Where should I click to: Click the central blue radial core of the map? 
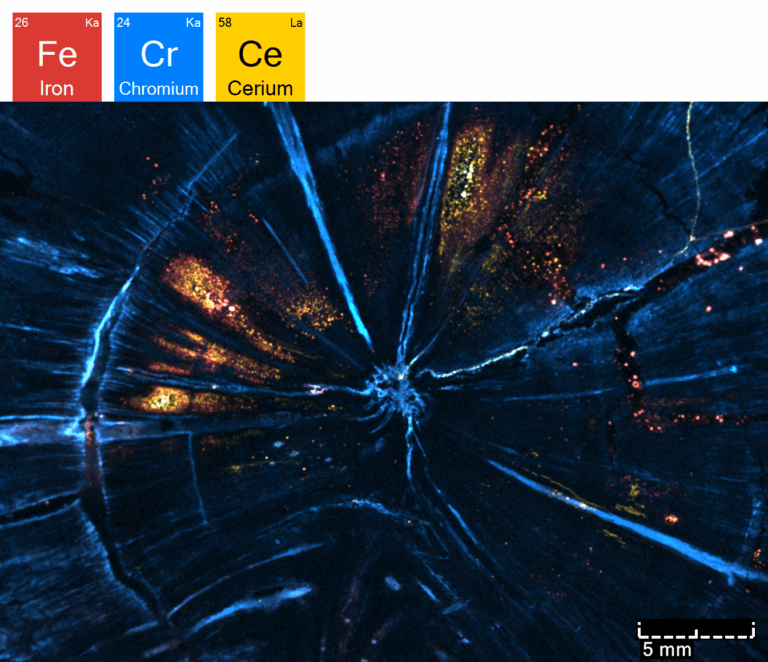tap(398, 389)
